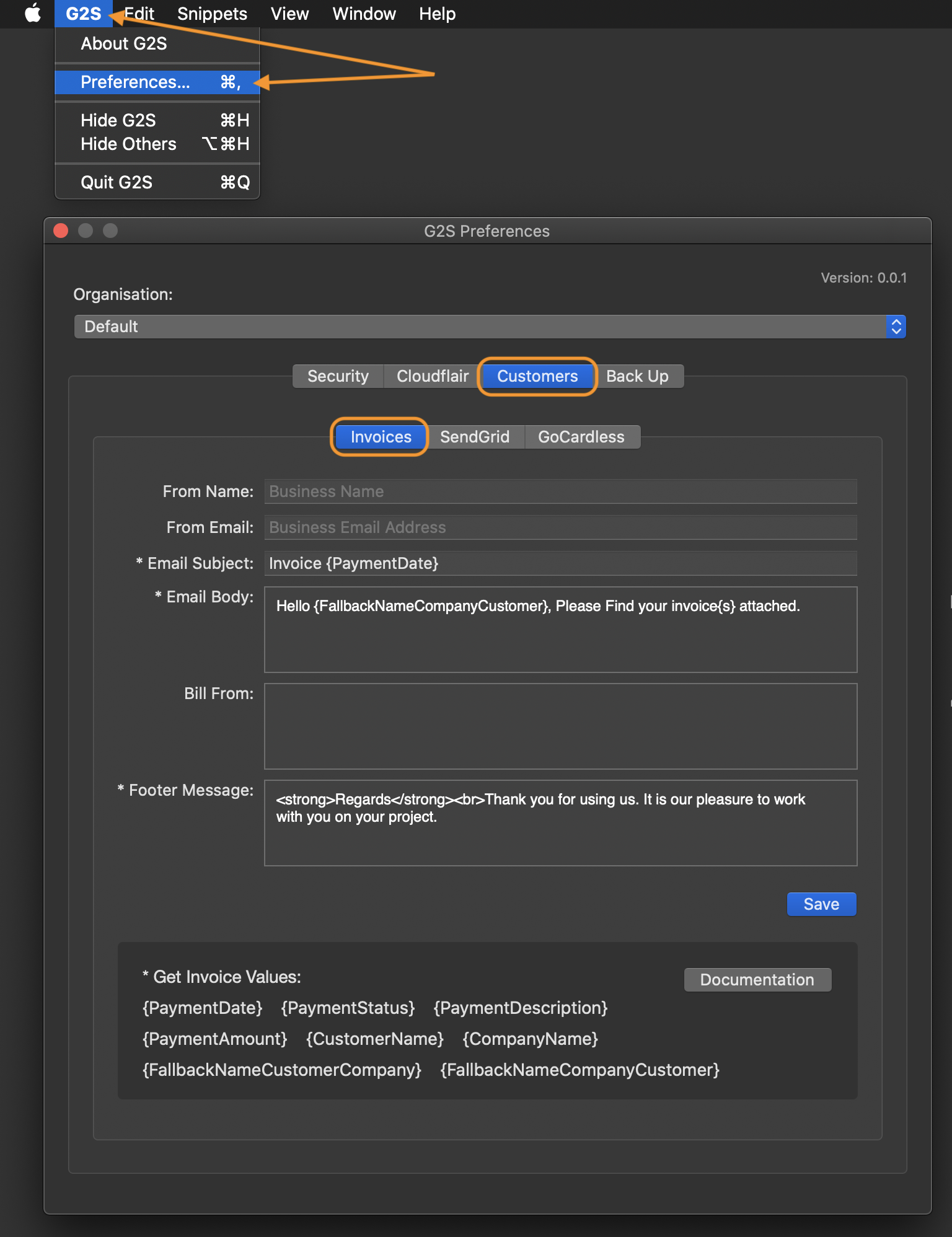Open the Window menu

[x=364, y=14]
